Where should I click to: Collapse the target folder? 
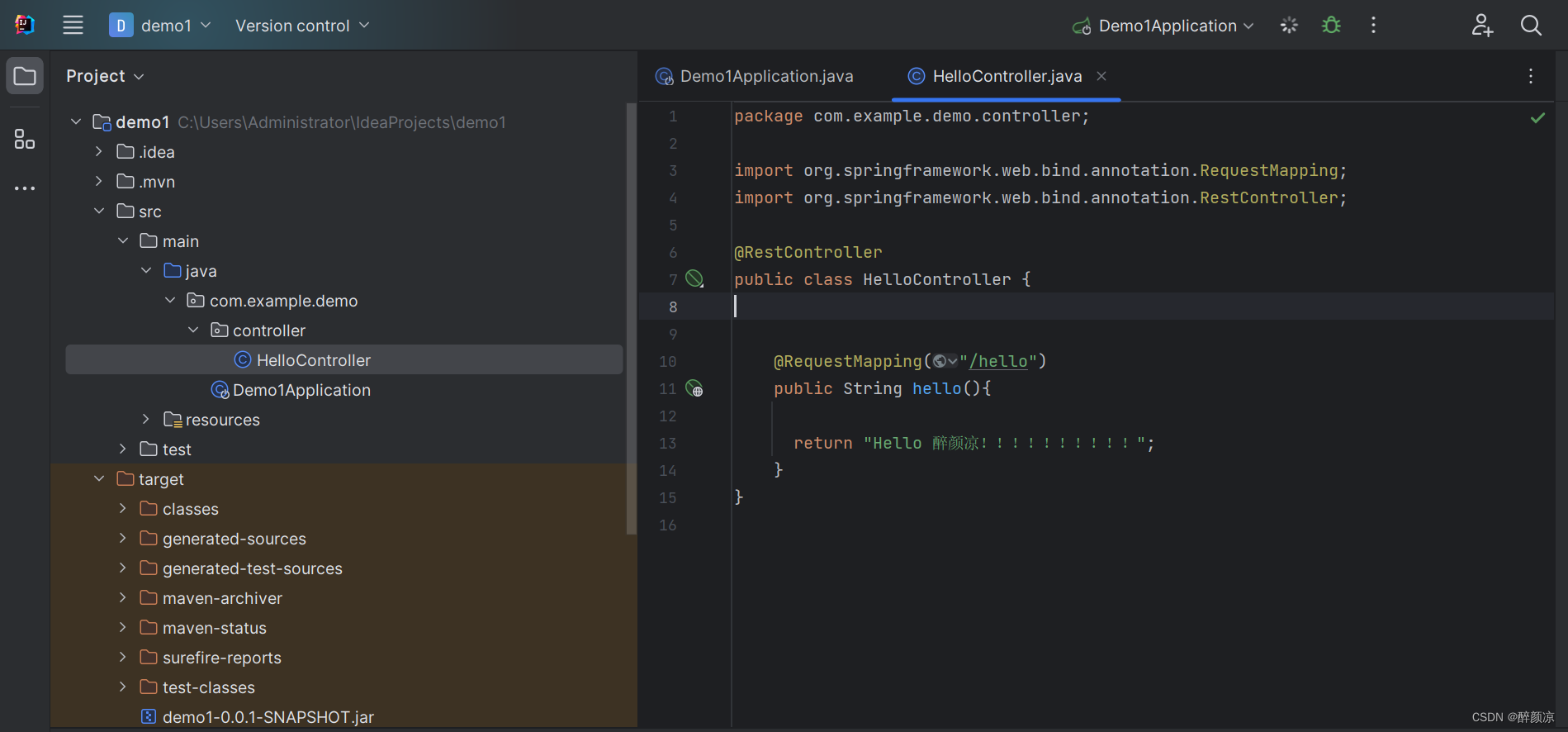(99, 479)
